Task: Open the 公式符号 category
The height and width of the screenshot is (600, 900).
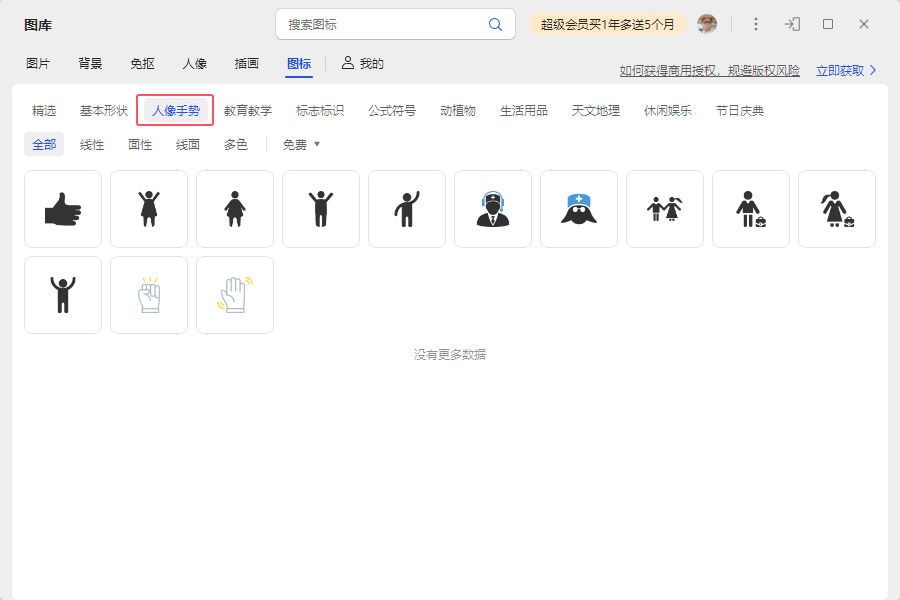Action: pos(392,111)
